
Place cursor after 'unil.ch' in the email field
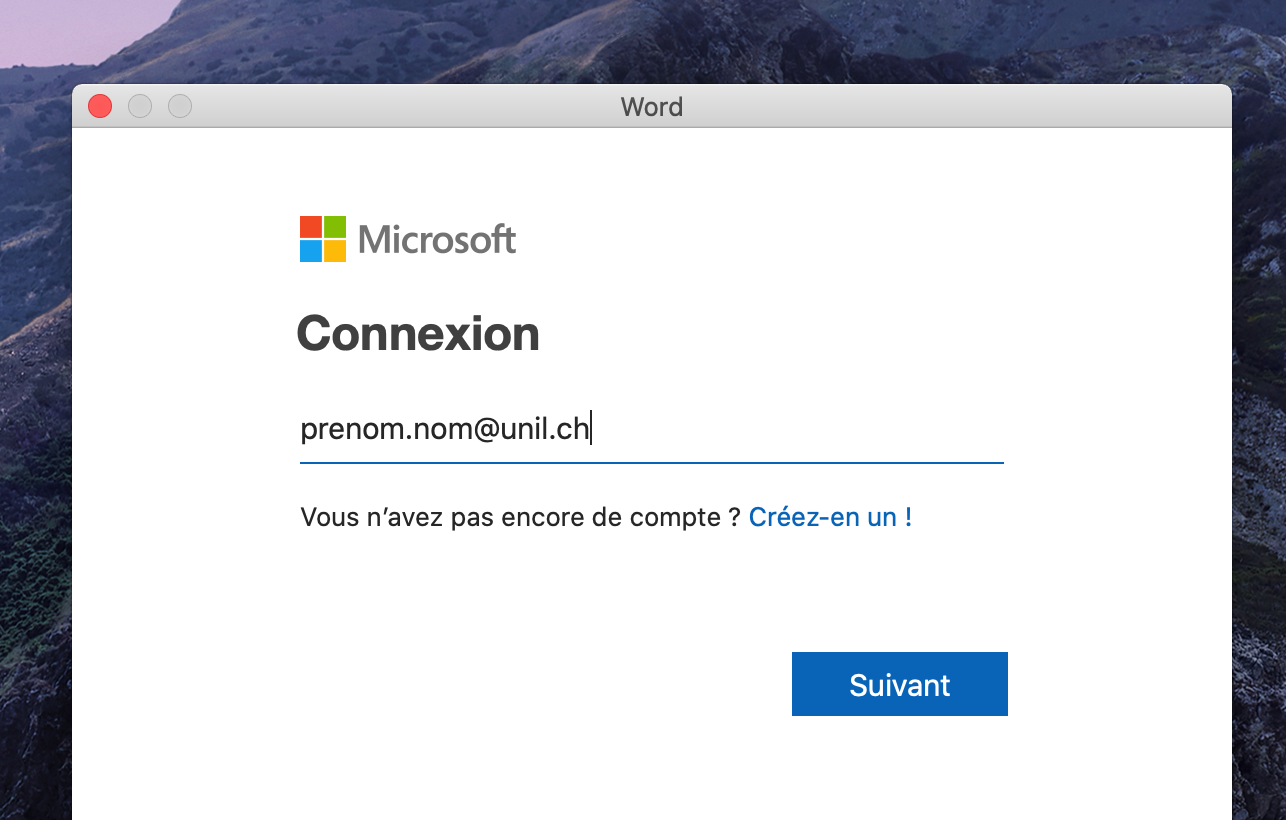[590, 430]
